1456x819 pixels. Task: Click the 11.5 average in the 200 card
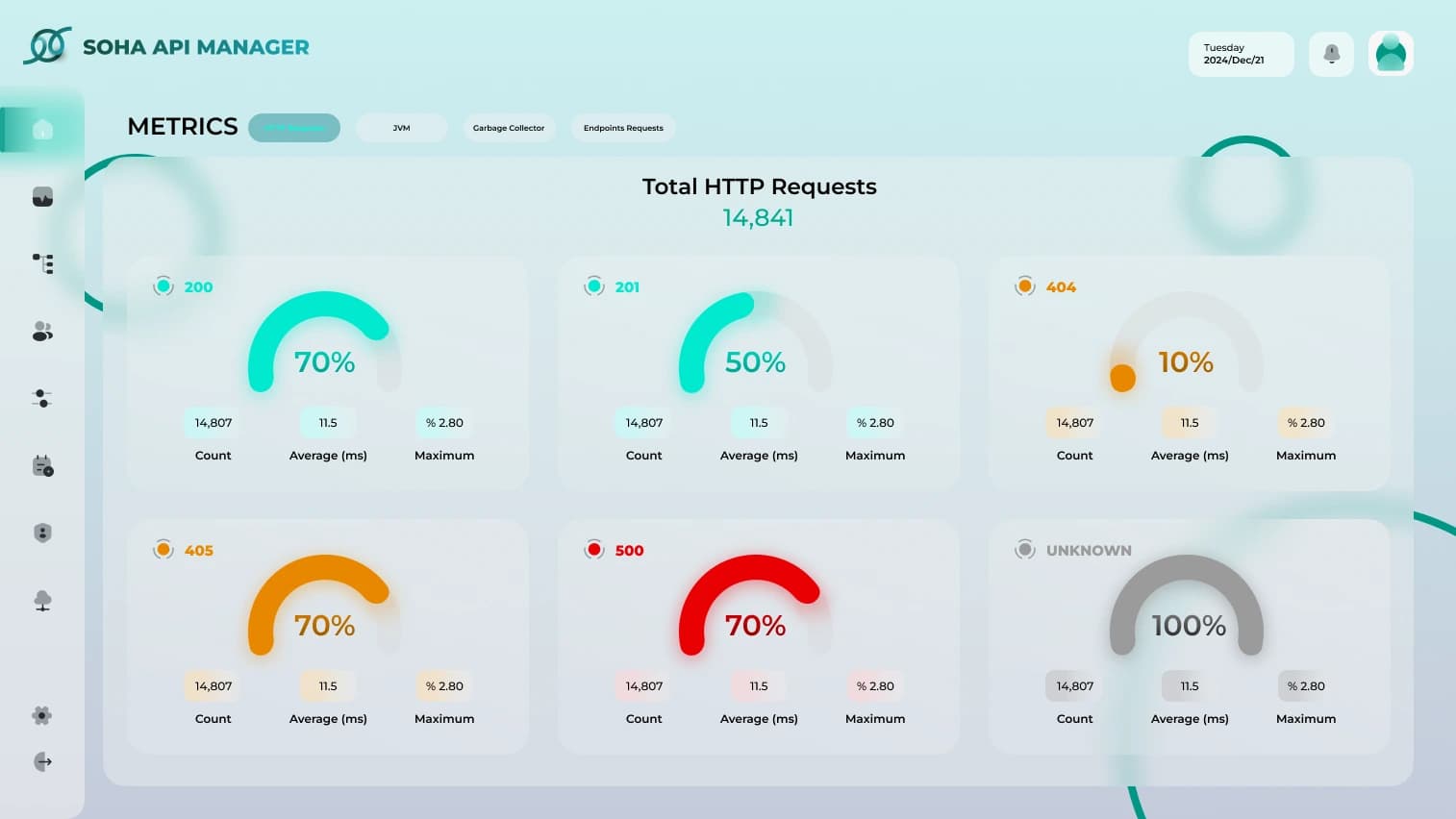328,423
